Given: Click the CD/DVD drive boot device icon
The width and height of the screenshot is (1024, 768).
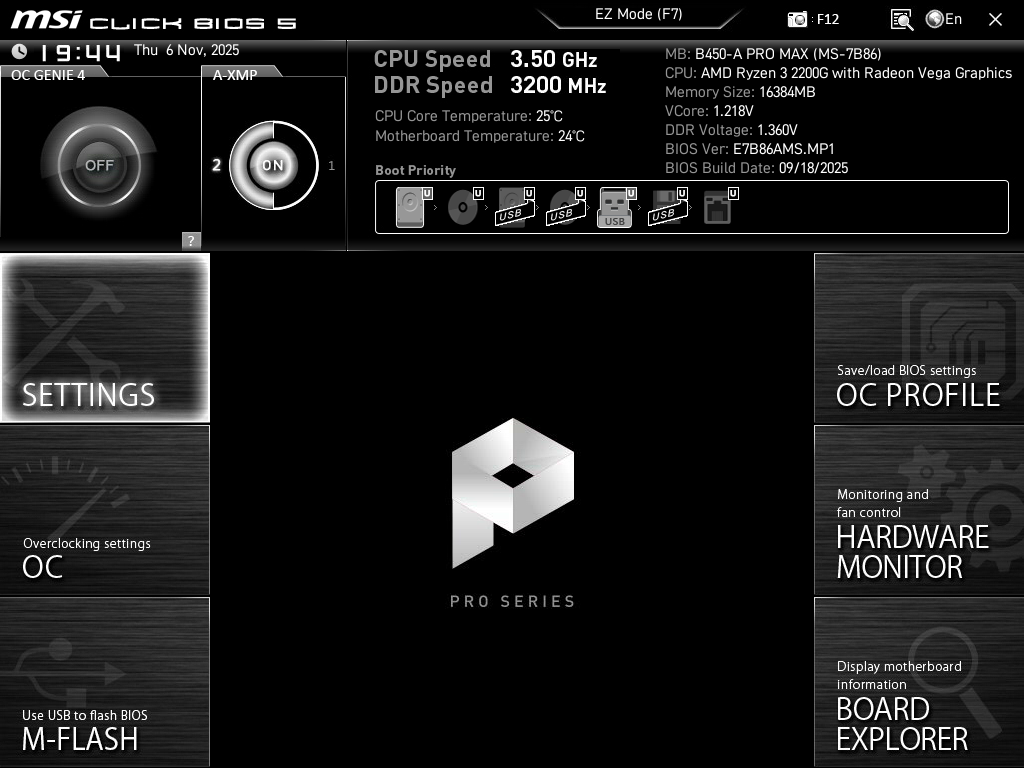Looking at the screenshot, I should pyautogui.click(x=462, y=206).
